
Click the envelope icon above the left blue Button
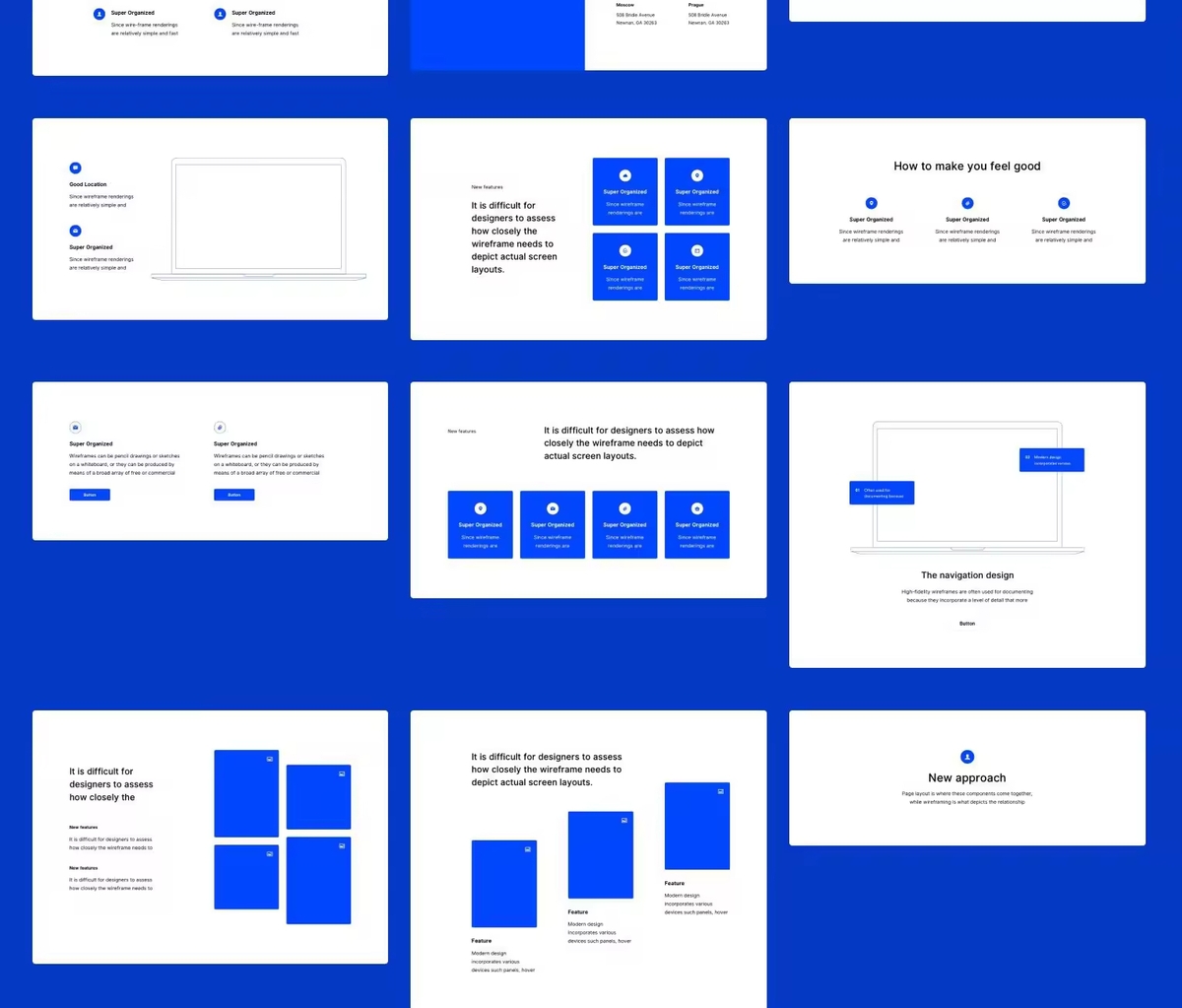tap(75, 428)
